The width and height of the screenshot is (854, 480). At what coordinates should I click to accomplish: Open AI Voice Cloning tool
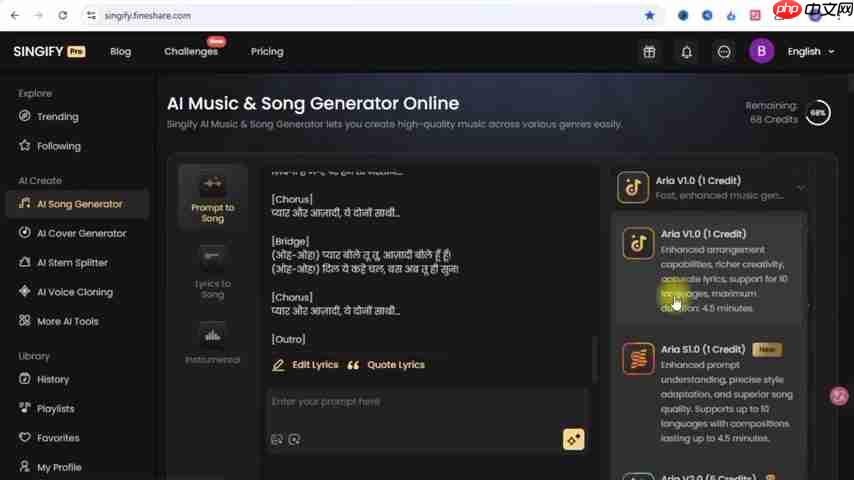tap(66, 292)
